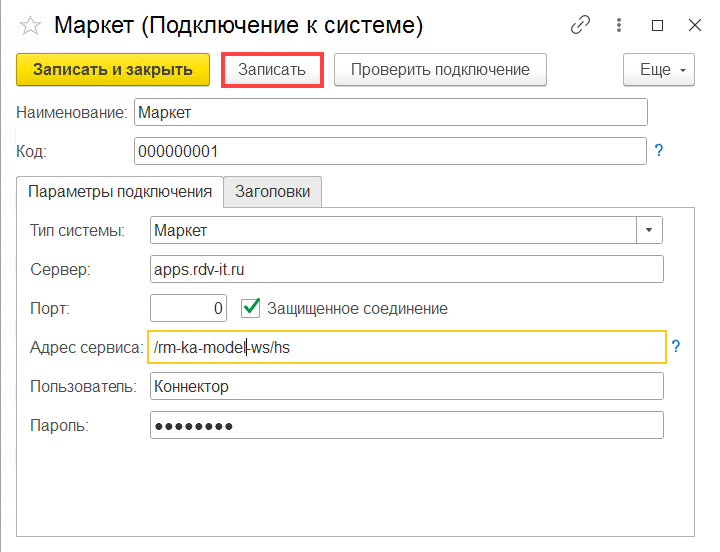
Task: Focus the Пароль password field
Action: click(405, 425)
